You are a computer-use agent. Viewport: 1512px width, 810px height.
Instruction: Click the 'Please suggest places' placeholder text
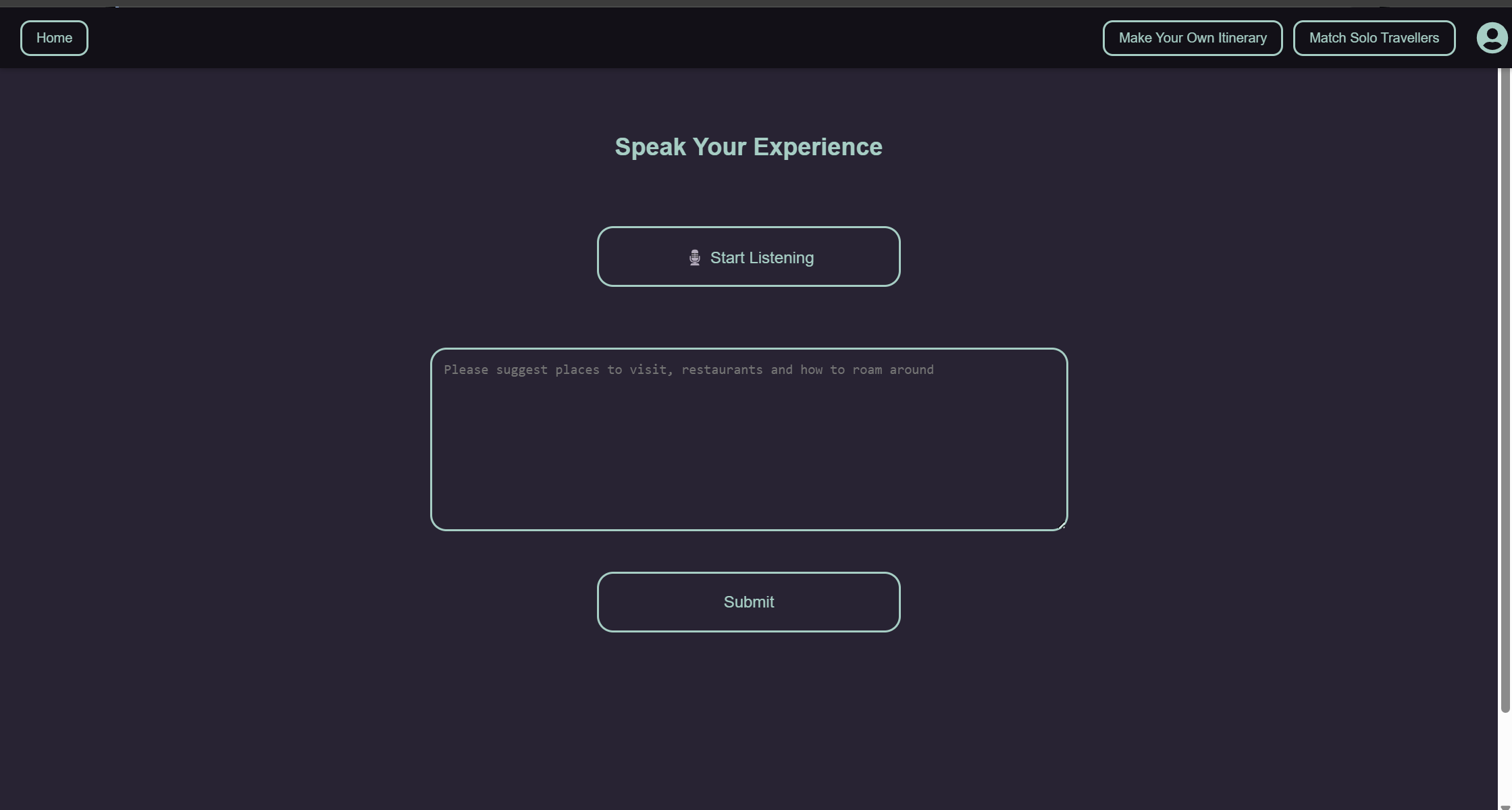click(688, 370)
